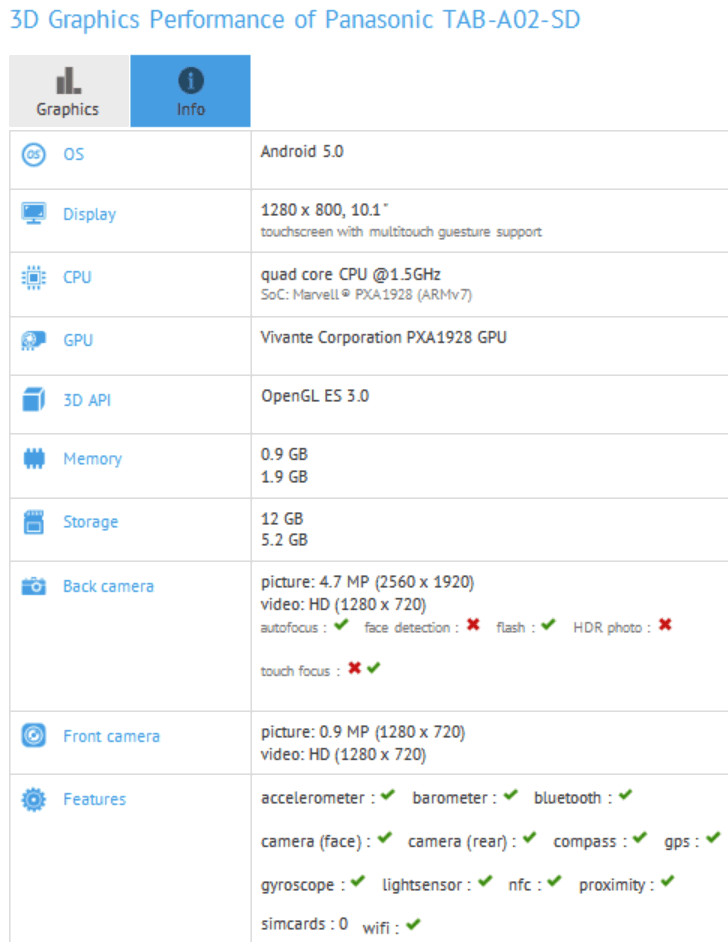Open the Storage label link
Image resolution: width=728 pixels, height=942 pixels.
pyautogui.click(x=91, y=523)
